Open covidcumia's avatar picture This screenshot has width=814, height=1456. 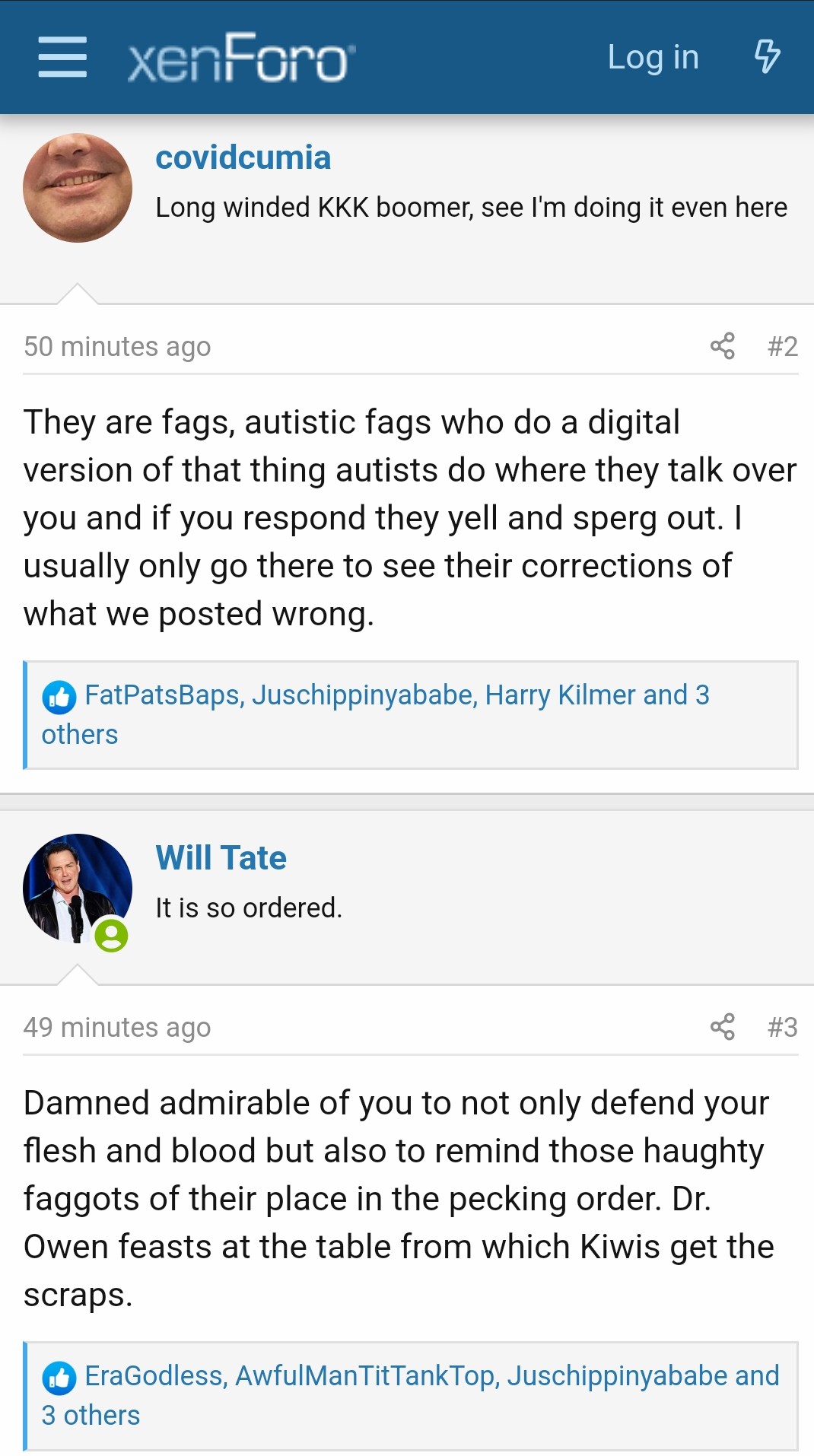[78, 188]
